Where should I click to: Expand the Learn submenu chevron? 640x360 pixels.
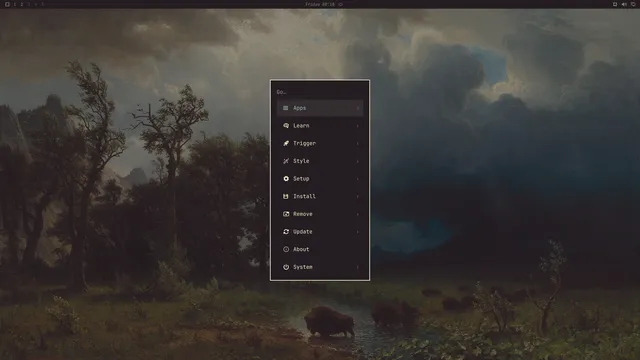[358, 126]
